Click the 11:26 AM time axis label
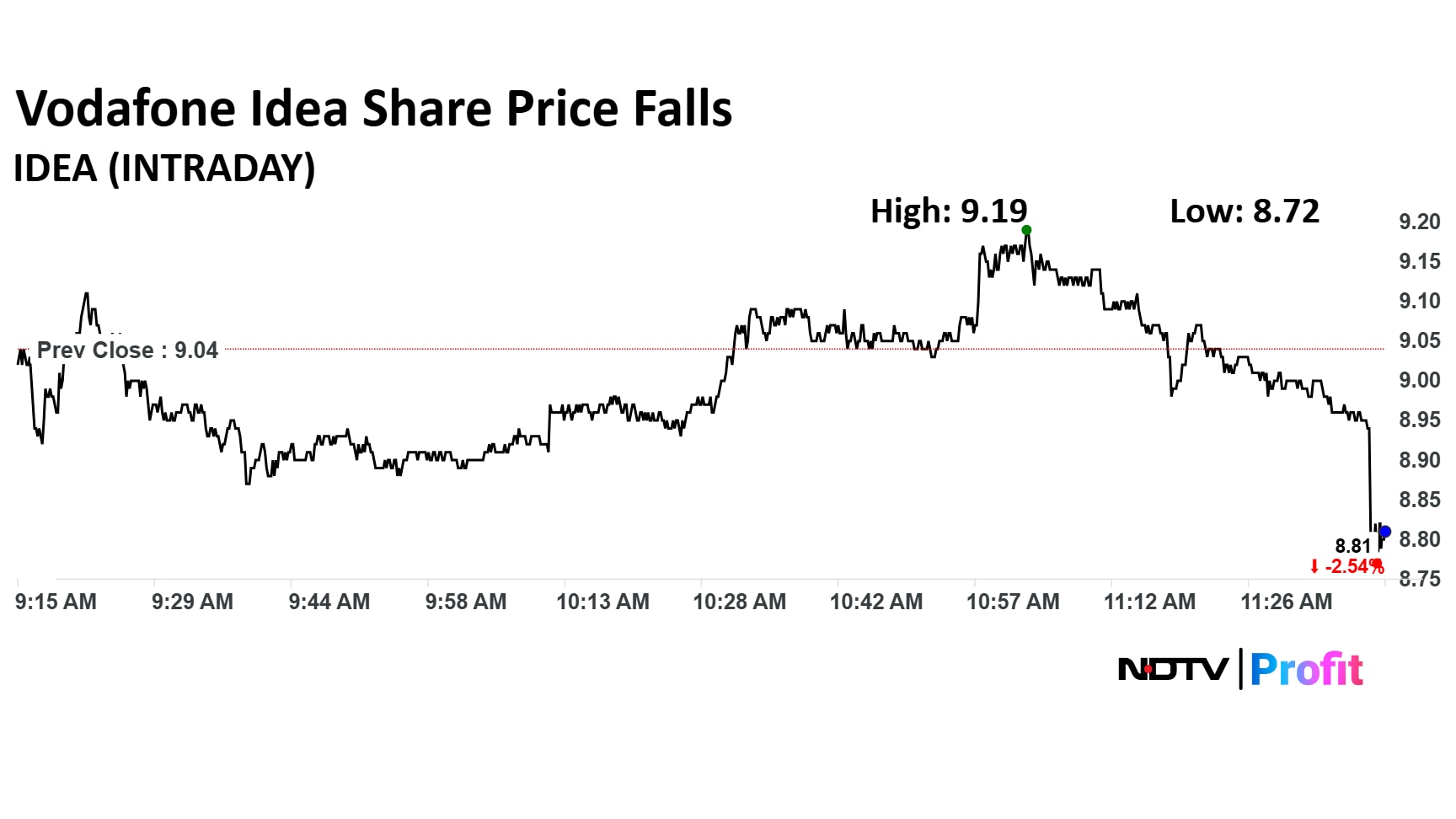This screenshot has height=819, width=1456. tap(1286, 602)
